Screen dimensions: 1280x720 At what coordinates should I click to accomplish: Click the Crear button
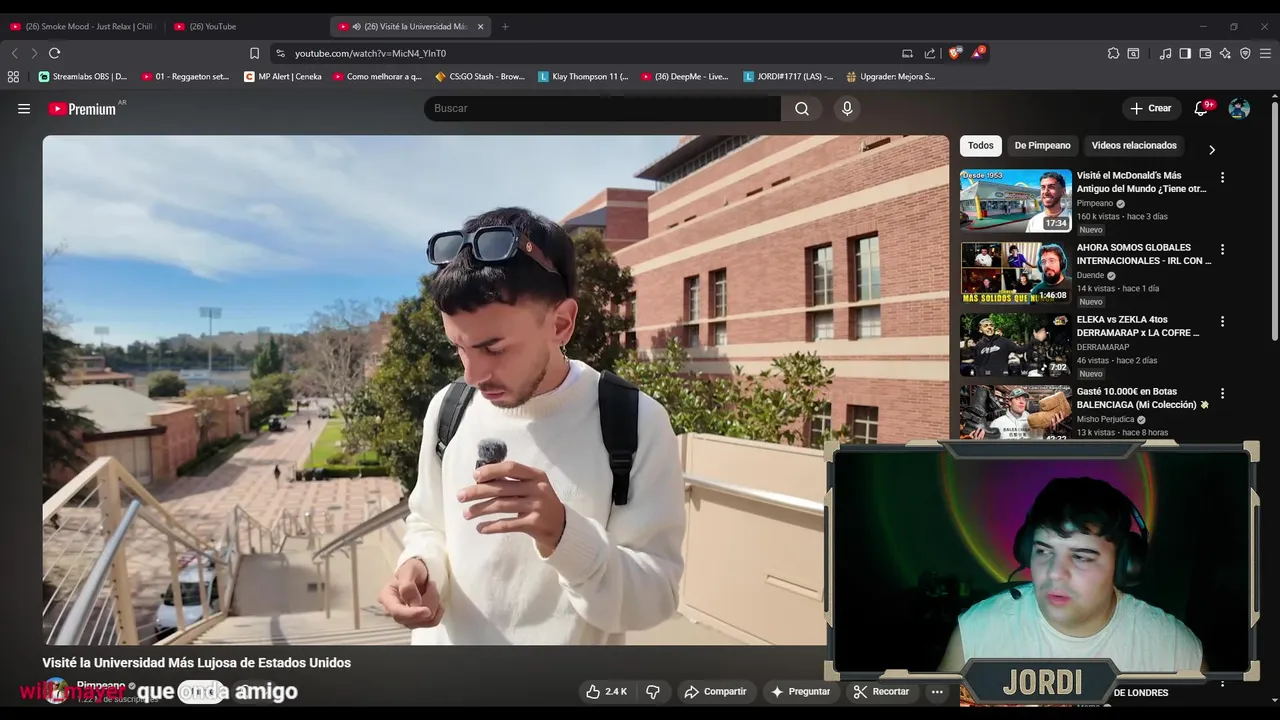coord(1151,108)
